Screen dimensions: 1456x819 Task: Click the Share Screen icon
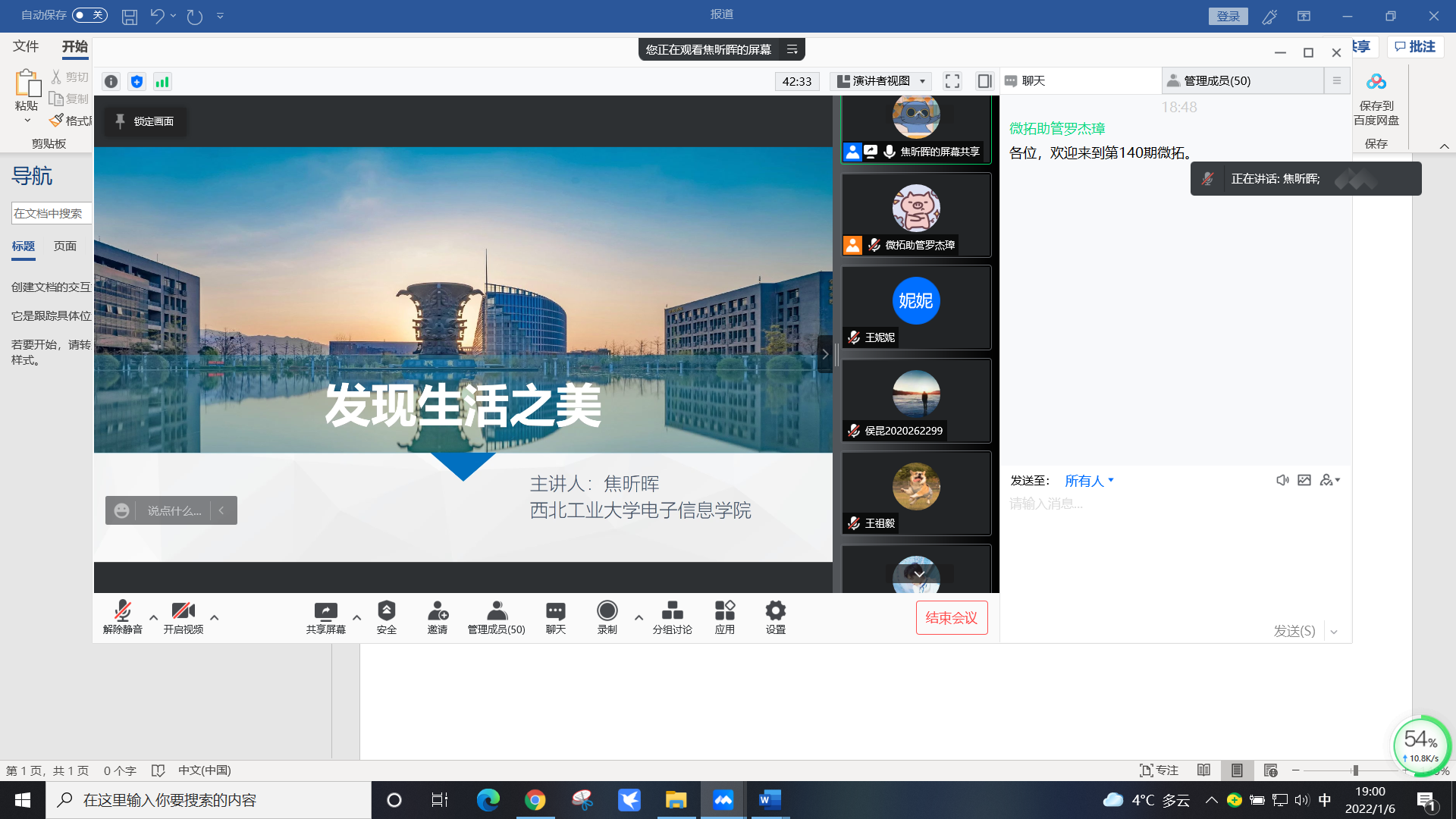click(x=325, y=611)
